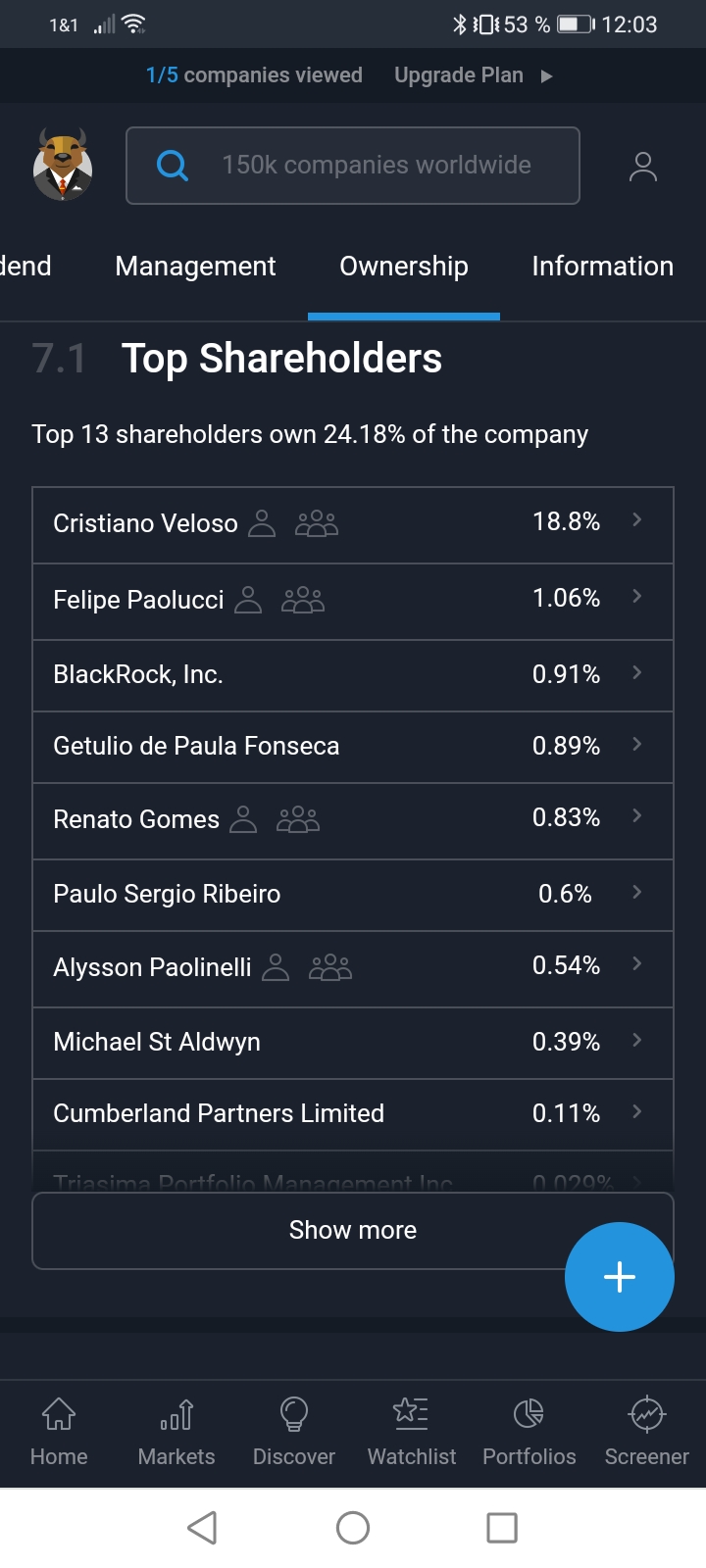This screenshot has height=1568, width=706.
Task: Open the Watchlist section
Action: pos(412,1431)
